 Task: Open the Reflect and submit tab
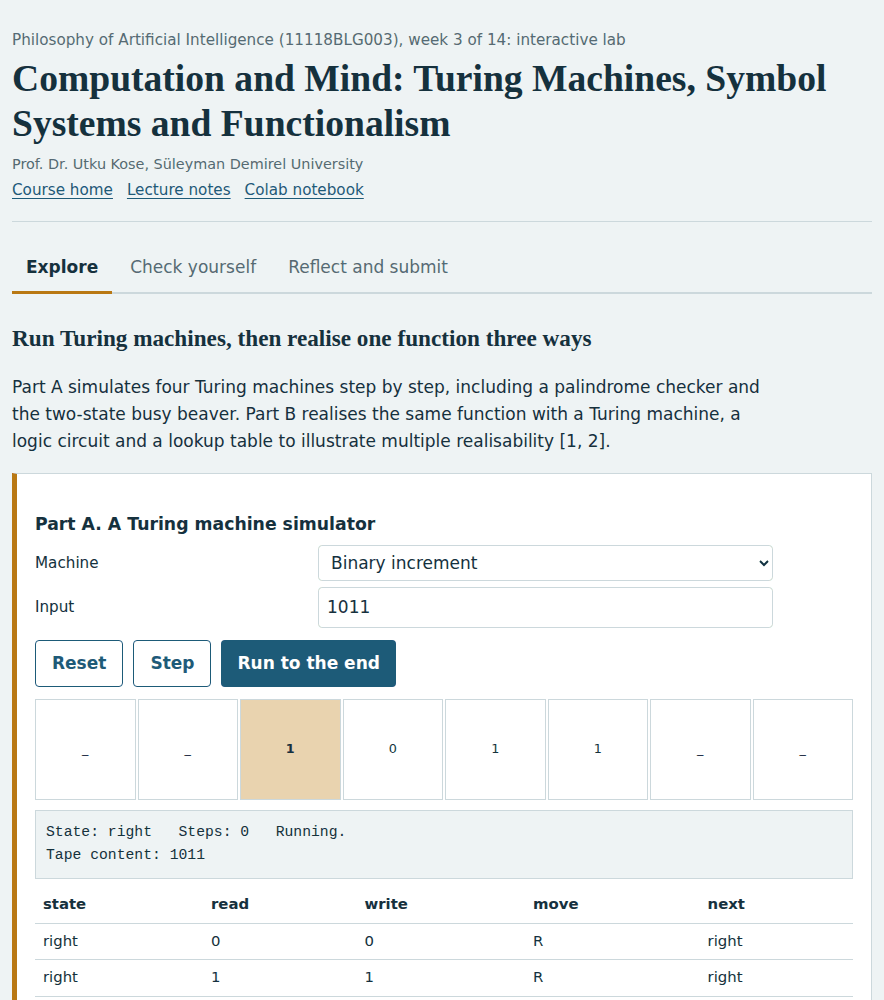(x=368, y=267)
